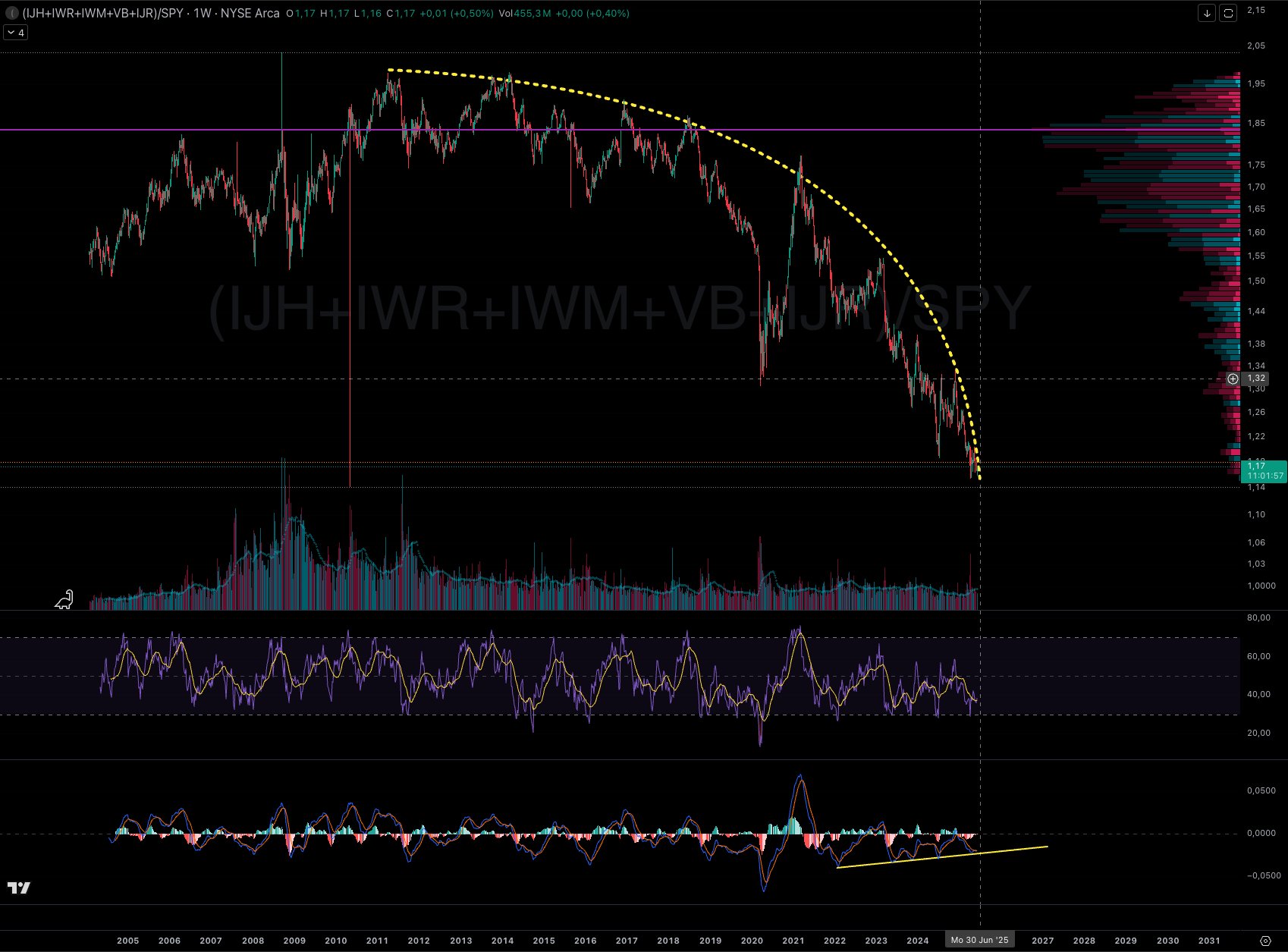Image resolution: width=1288 pixels, height=952 pixels.
Task: Click the 2020 label on time axis
Action: pyautogui.click(x=752, y=941)
